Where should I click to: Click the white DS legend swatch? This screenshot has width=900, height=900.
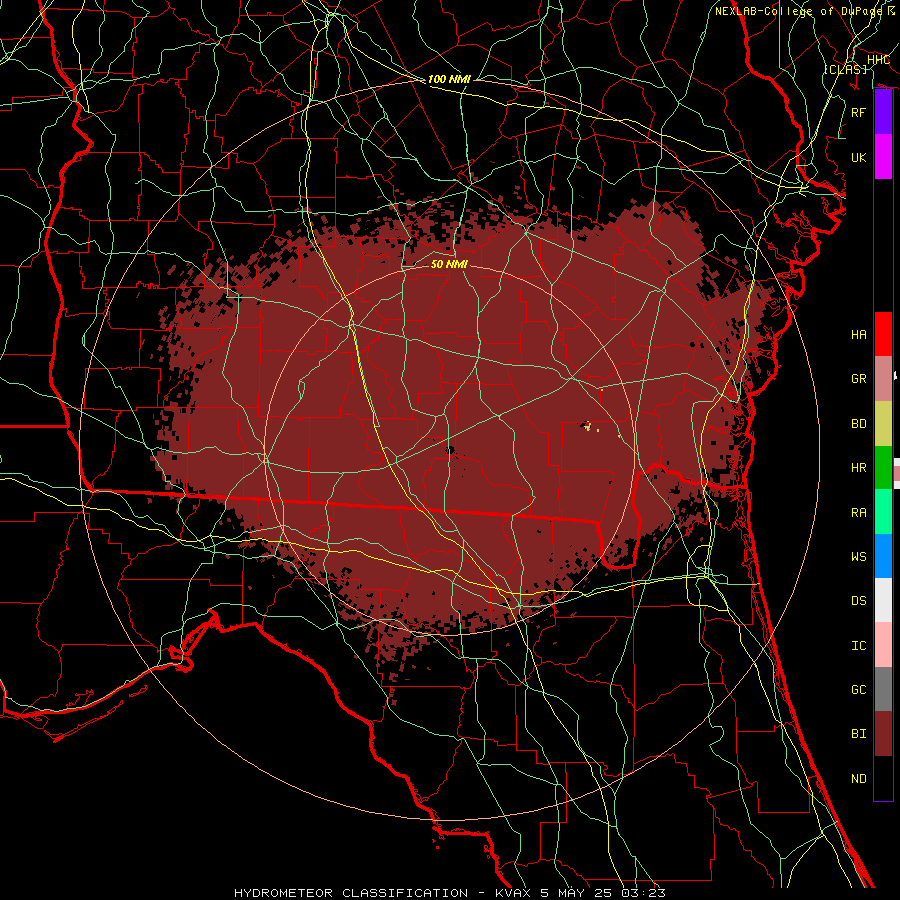[883, 600]
